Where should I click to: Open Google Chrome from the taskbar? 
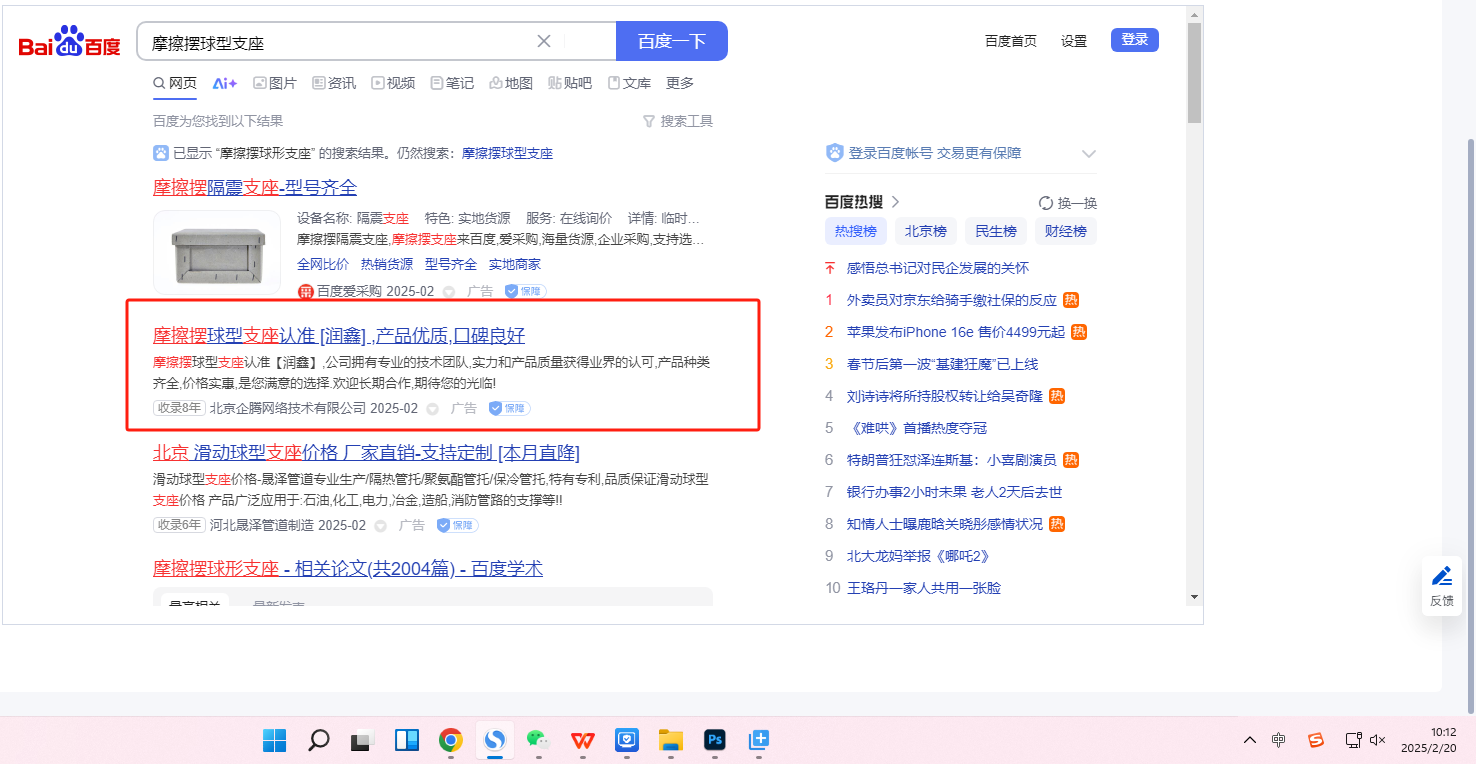[x=451, y=740]
